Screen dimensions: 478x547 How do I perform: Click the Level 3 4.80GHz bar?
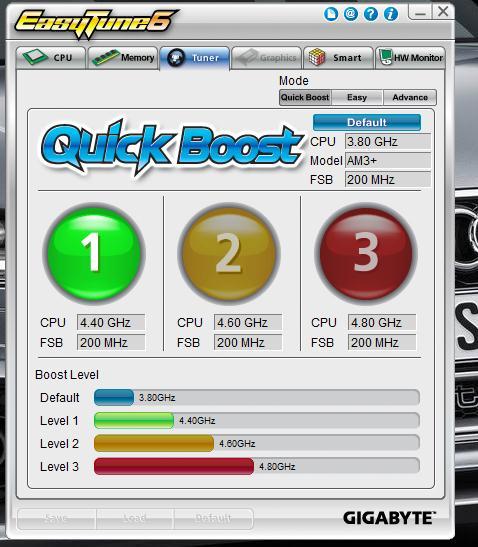[257, 466]
